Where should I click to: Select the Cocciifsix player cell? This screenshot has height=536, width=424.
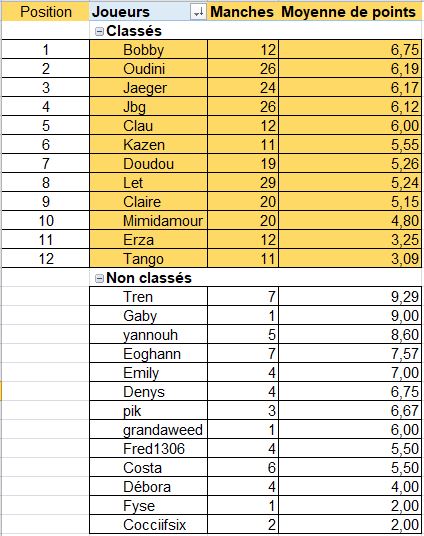point(148,524)
